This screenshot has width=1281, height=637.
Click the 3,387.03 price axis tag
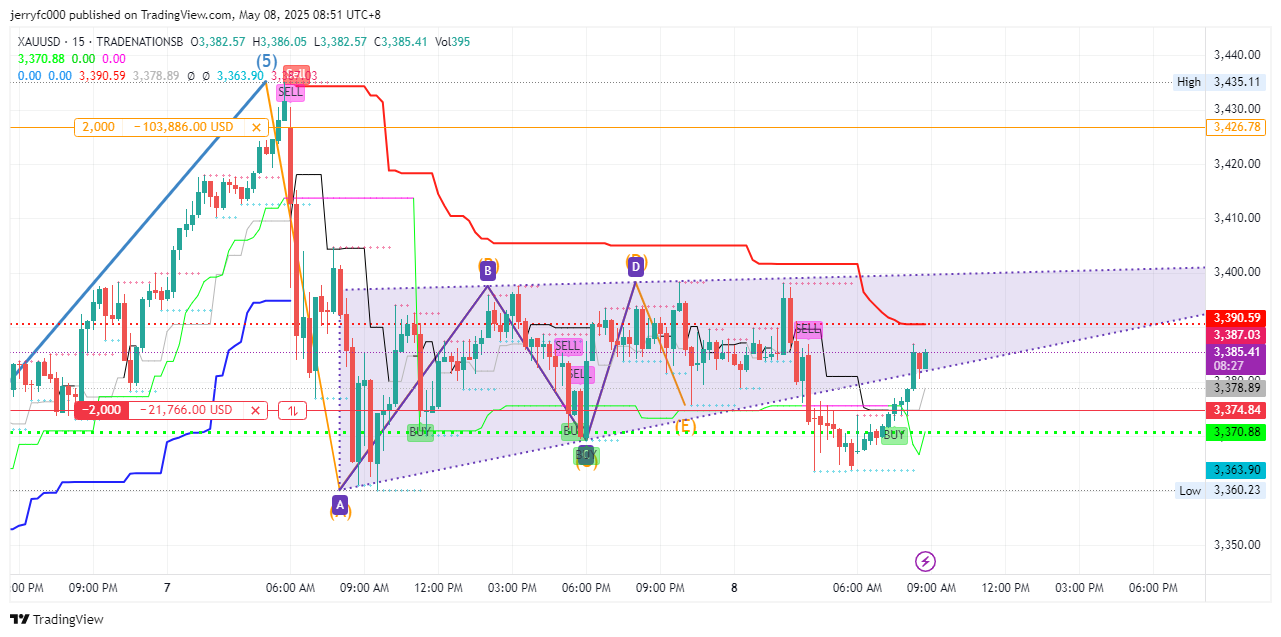1236,334
